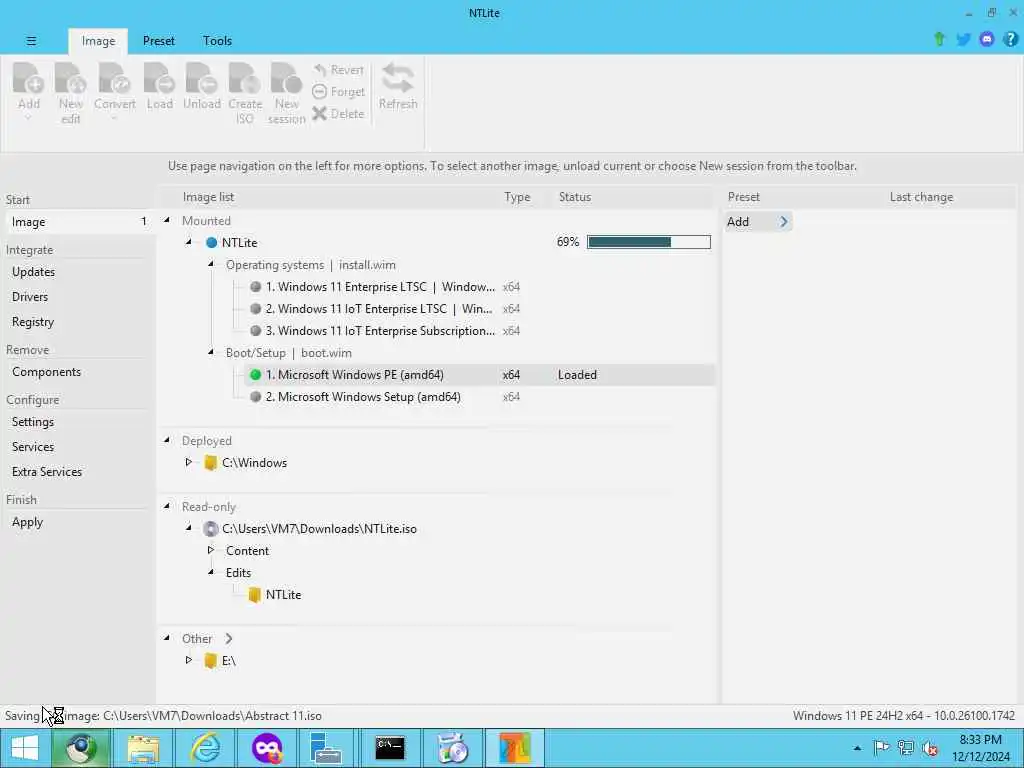This screenshot has height=768, width=1024.
Task: Expand the E:\ folder node
Action: (x=189, y=660)
